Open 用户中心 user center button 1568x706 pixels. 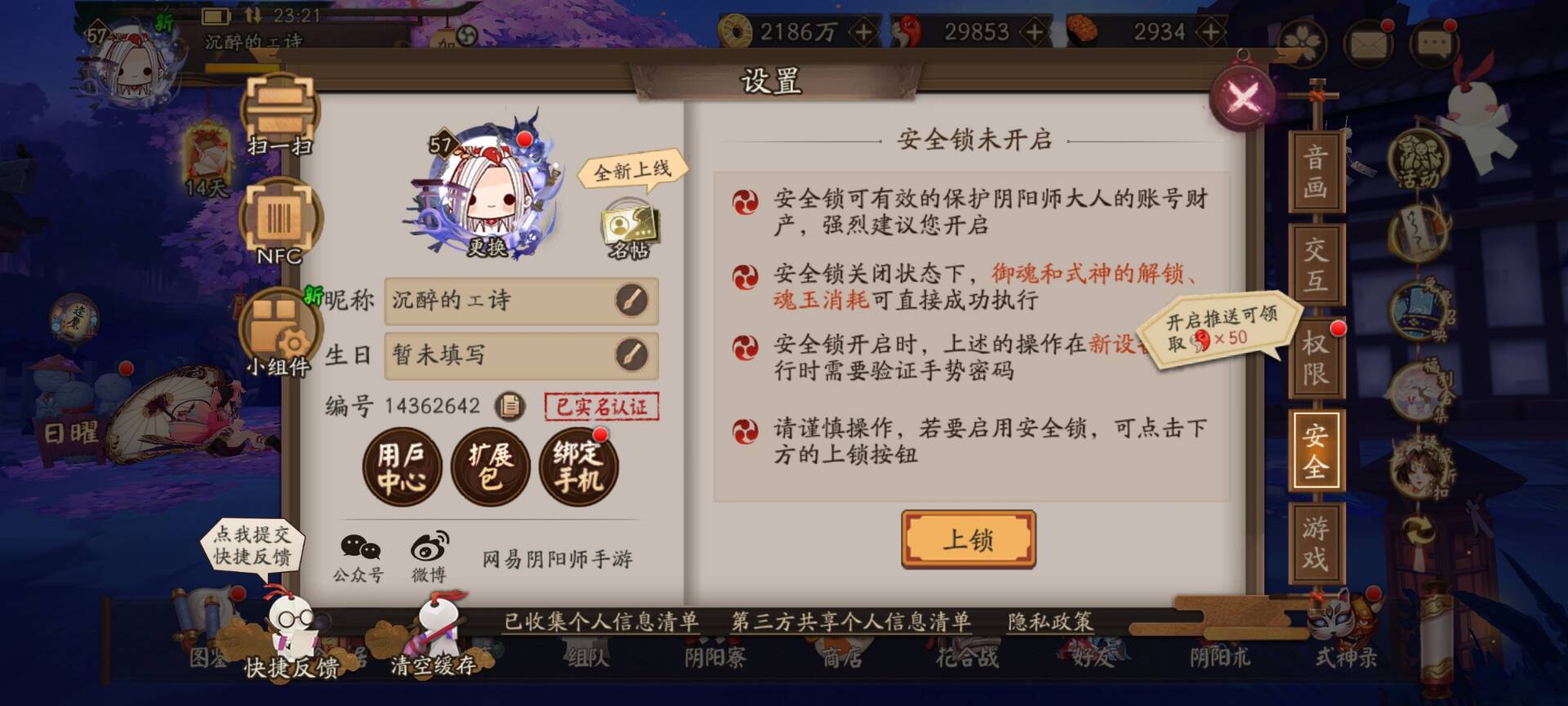(x=402, y=467)
